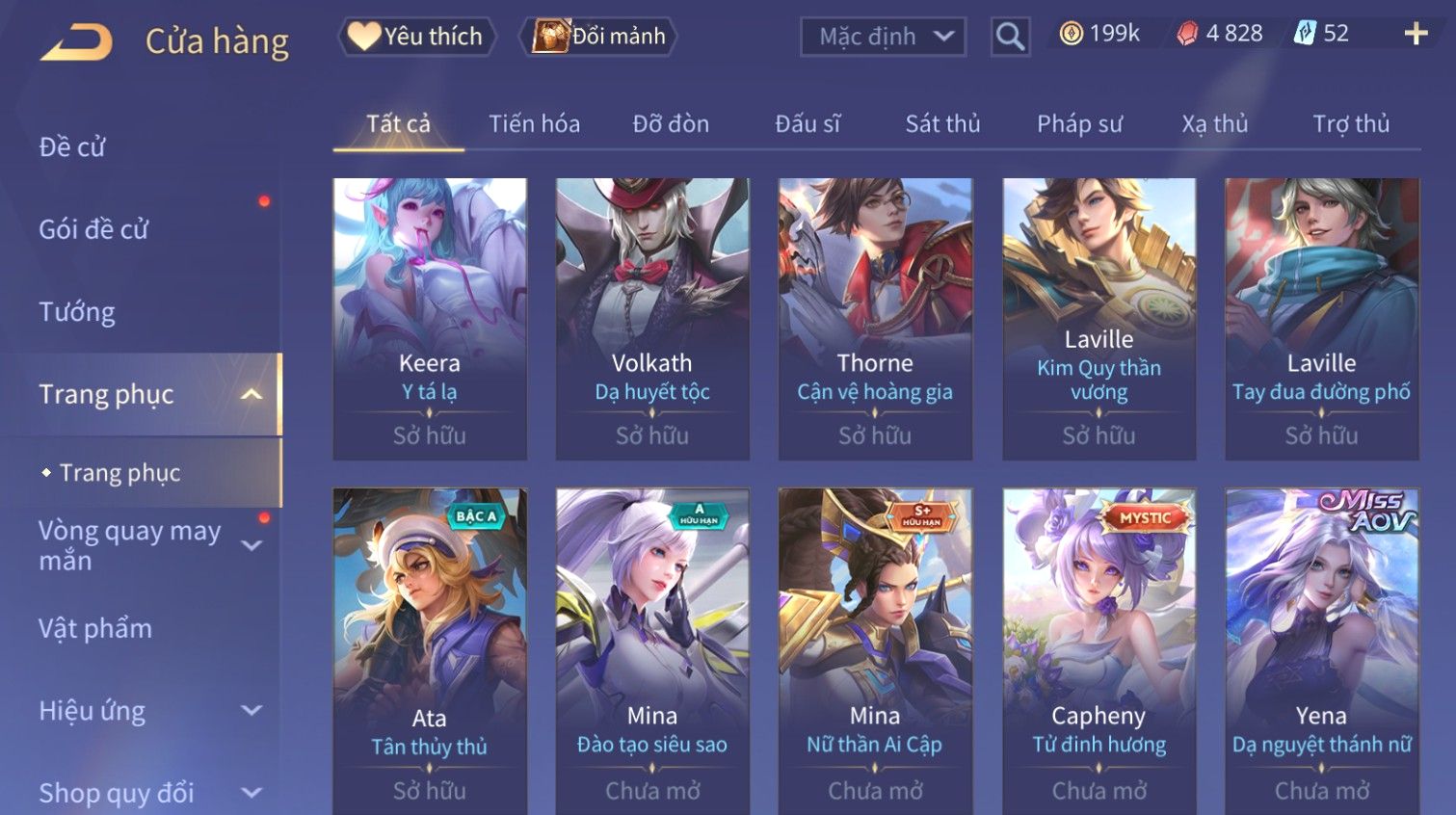Switch to the Sát thủ tab
The height and width of the screenshot is (815, 1456).
[x=942, y=124]
